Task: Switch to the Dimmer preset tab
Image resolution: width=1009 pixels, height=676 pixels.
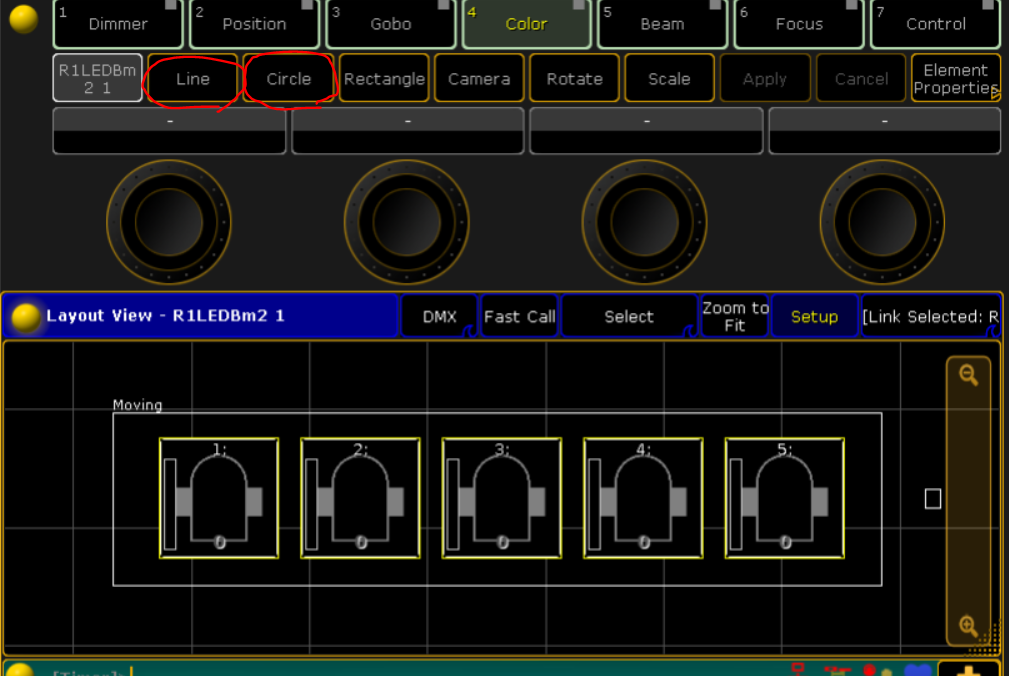Action: coord(118,24)
